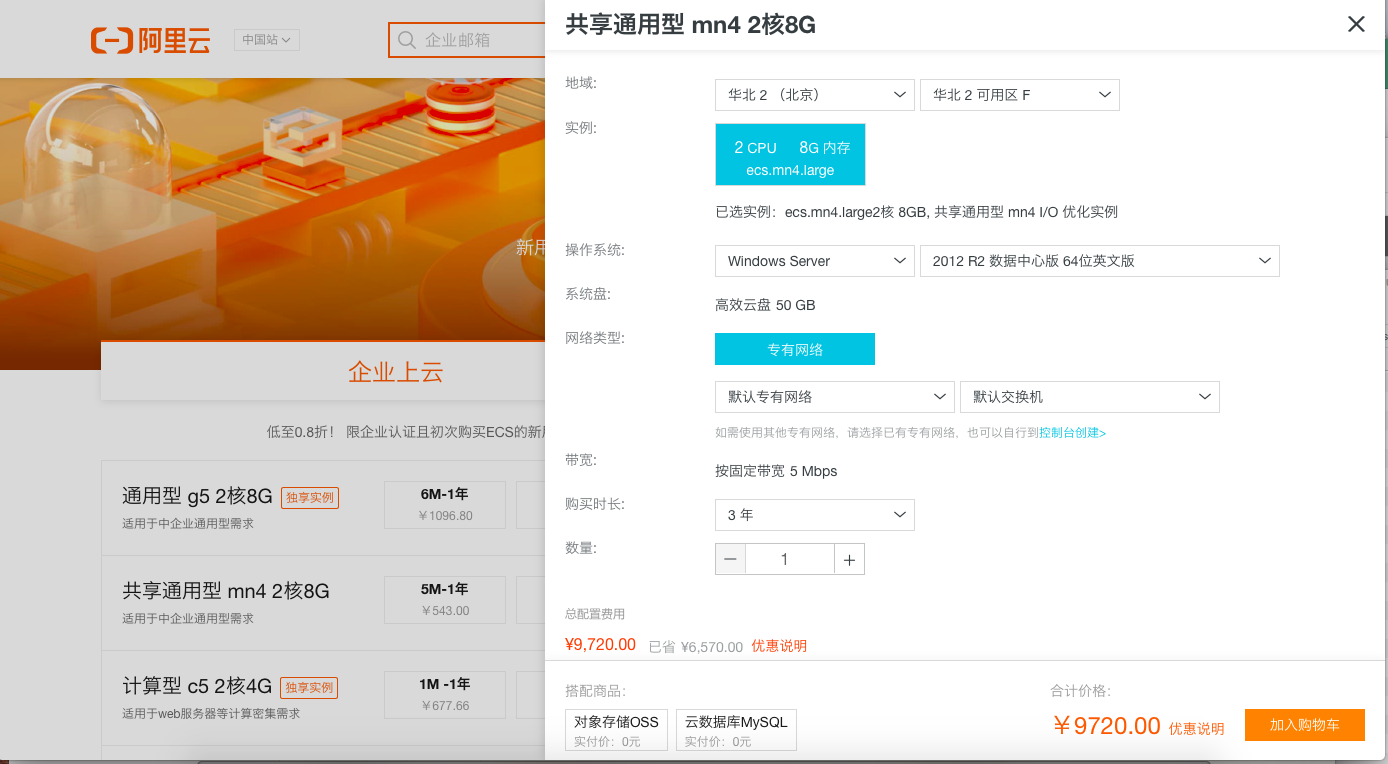Click the ¥9,720.00 total configuration fee
This screenshot has width=1388, height=764.
click(600, 645)
